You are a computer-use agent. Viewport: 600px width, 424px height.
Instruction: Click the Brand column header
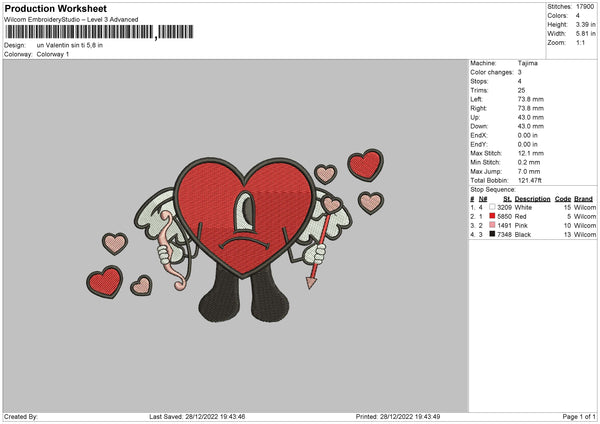pyautogui.click(x=584, y=198)
